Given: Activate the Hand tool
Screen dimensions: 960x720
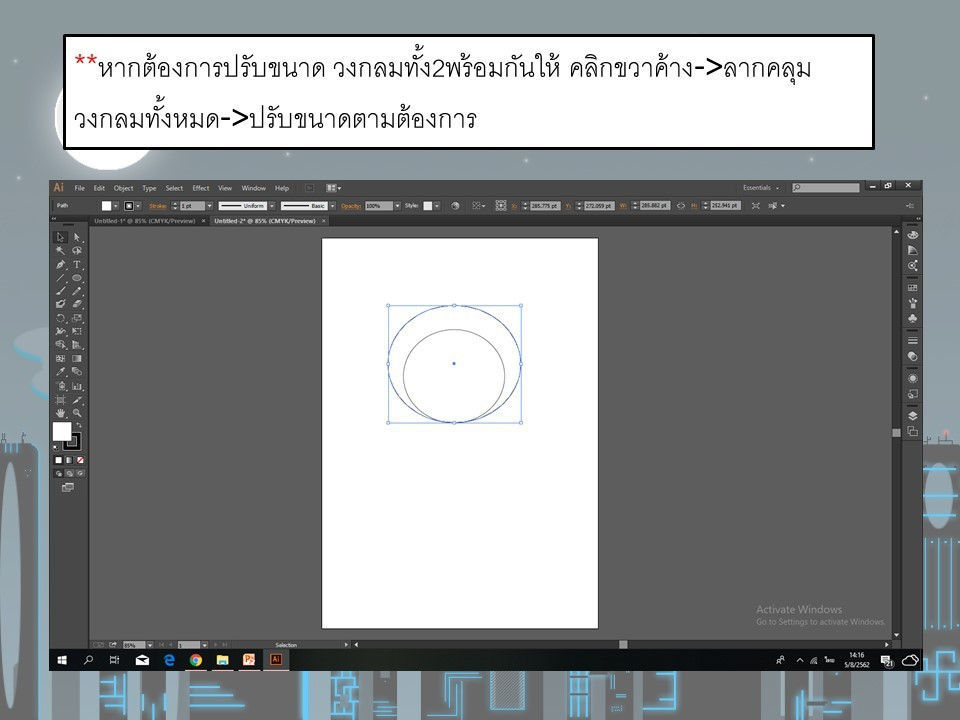Looking at the screenshot, I should pos(60,413).
